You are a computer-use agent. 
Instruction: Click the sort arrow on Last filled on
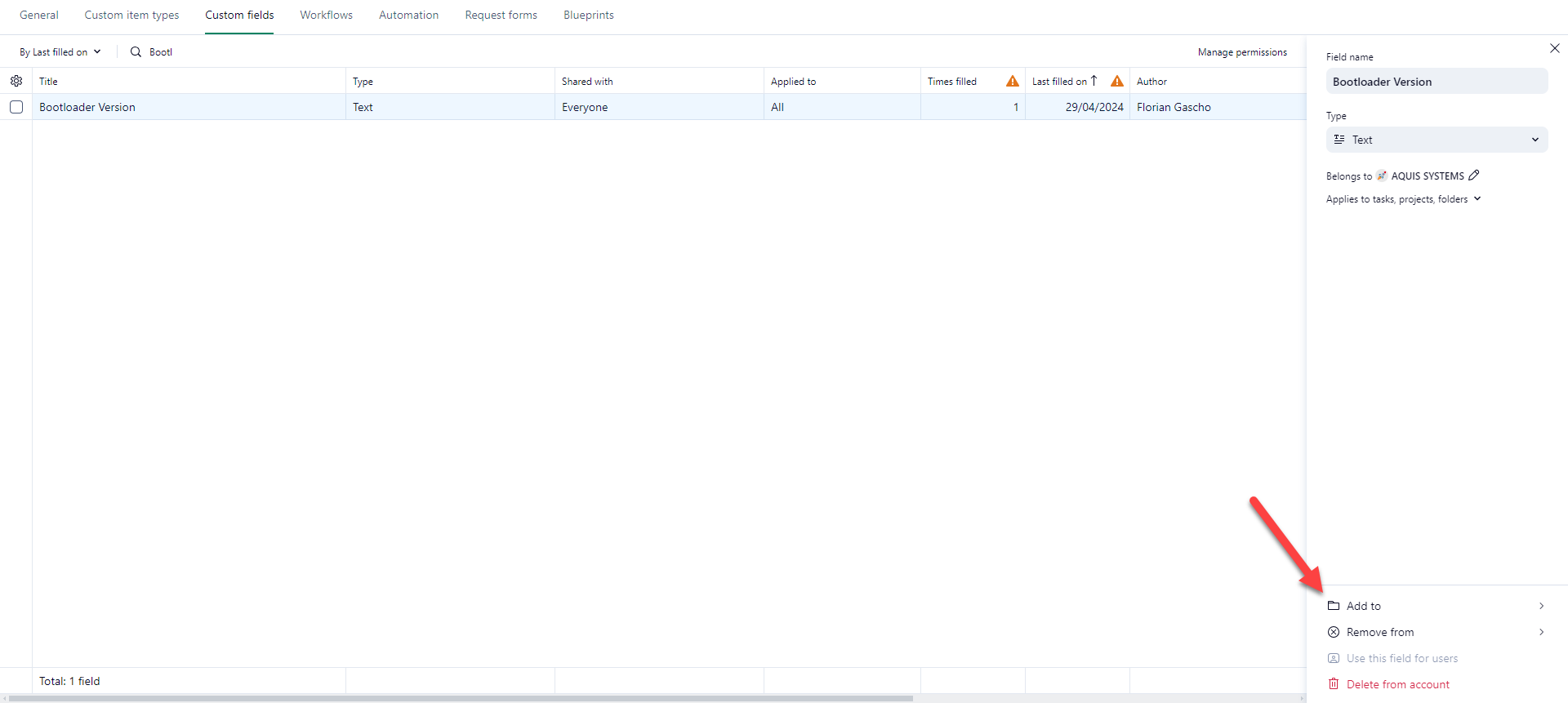[x=1094, y=81]
